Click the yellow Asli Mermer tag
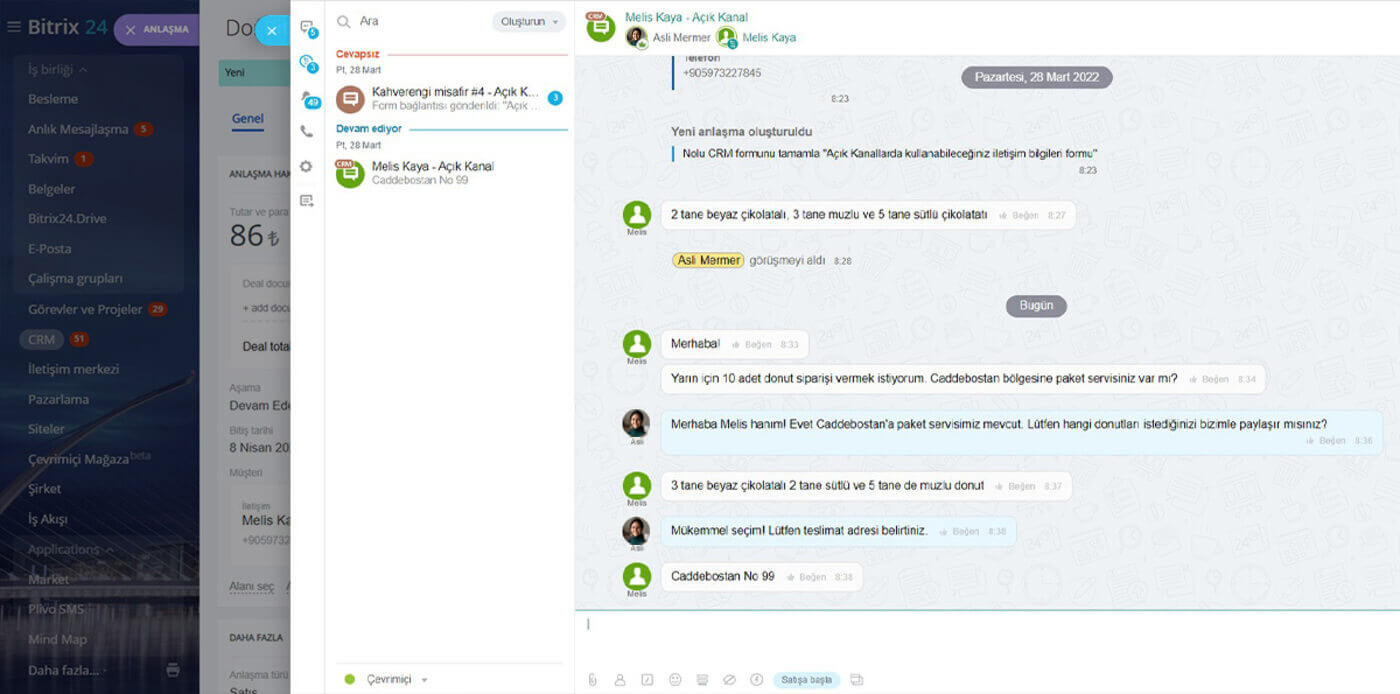Image resolution: width=1400 pixels, height=694 pixels. (708, 260)
